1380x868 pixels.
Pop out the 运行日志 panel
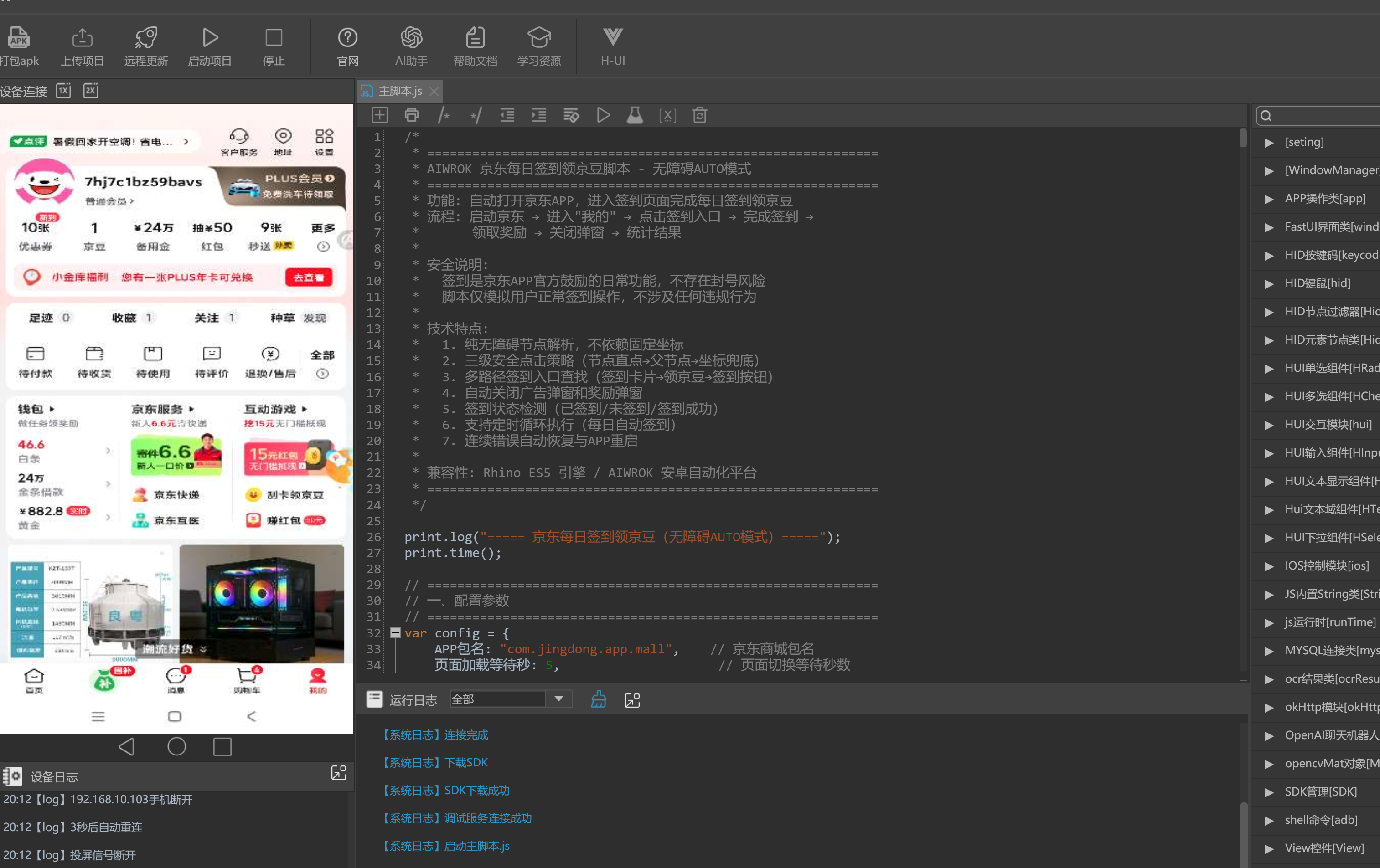pyautogui.click(x=632, y=699)
